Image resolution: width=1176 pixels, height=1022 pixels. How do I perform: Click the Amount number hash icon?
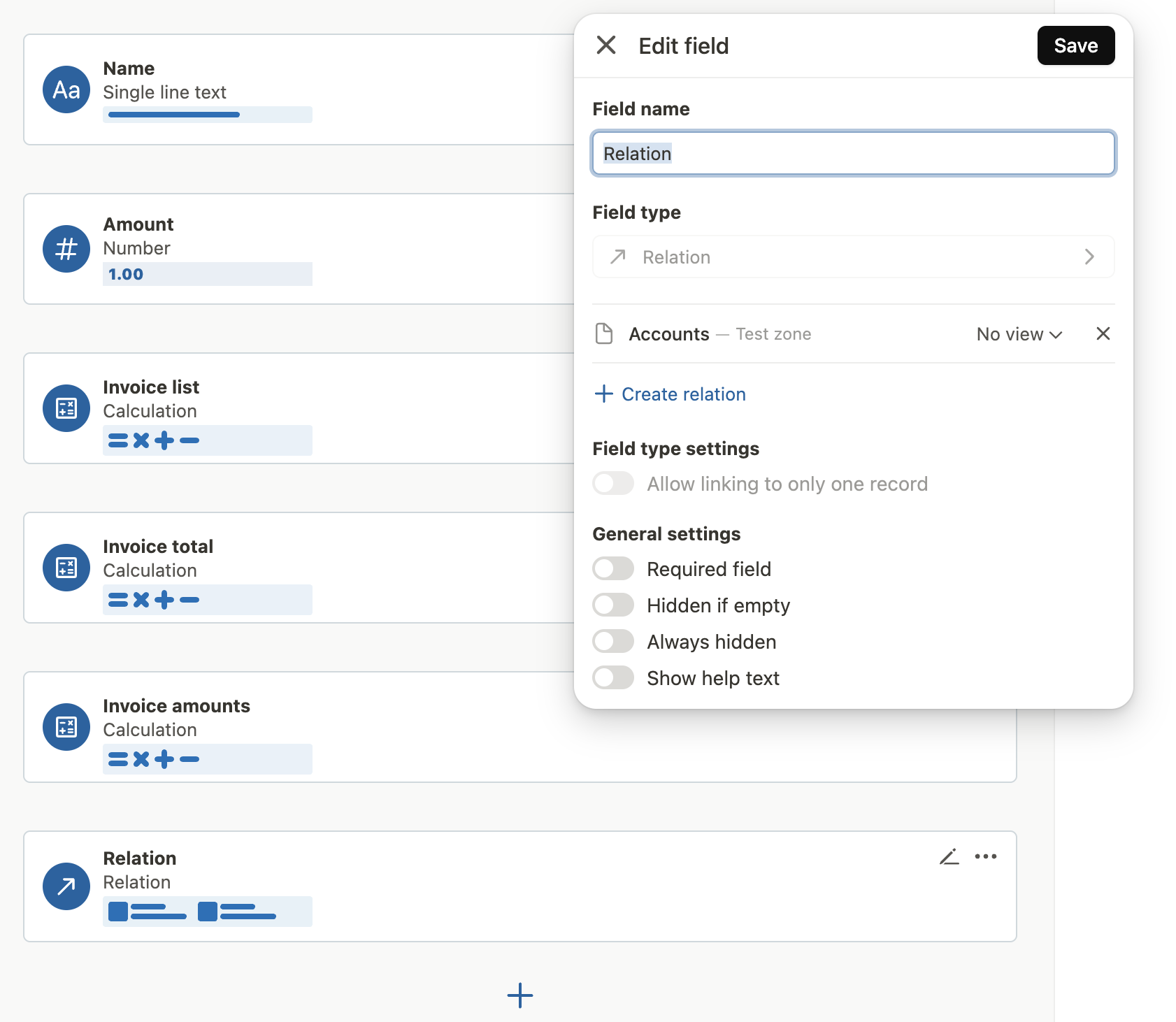[66, 249]
